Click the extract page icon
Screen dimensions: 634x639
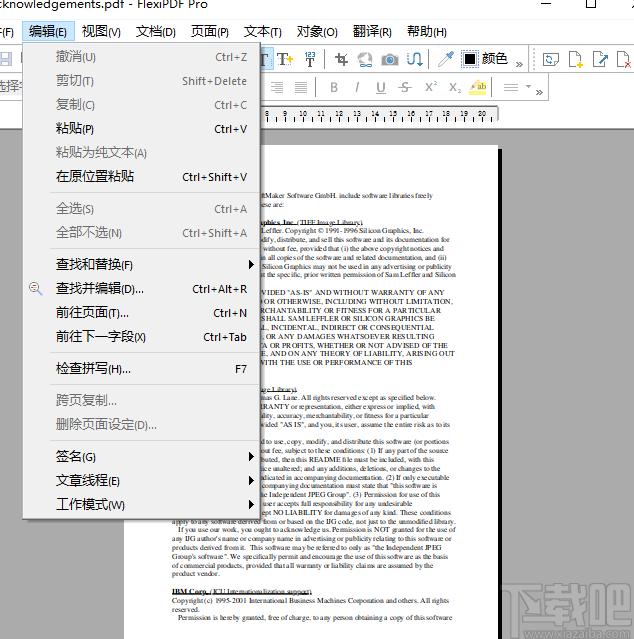tap(600, 59)
